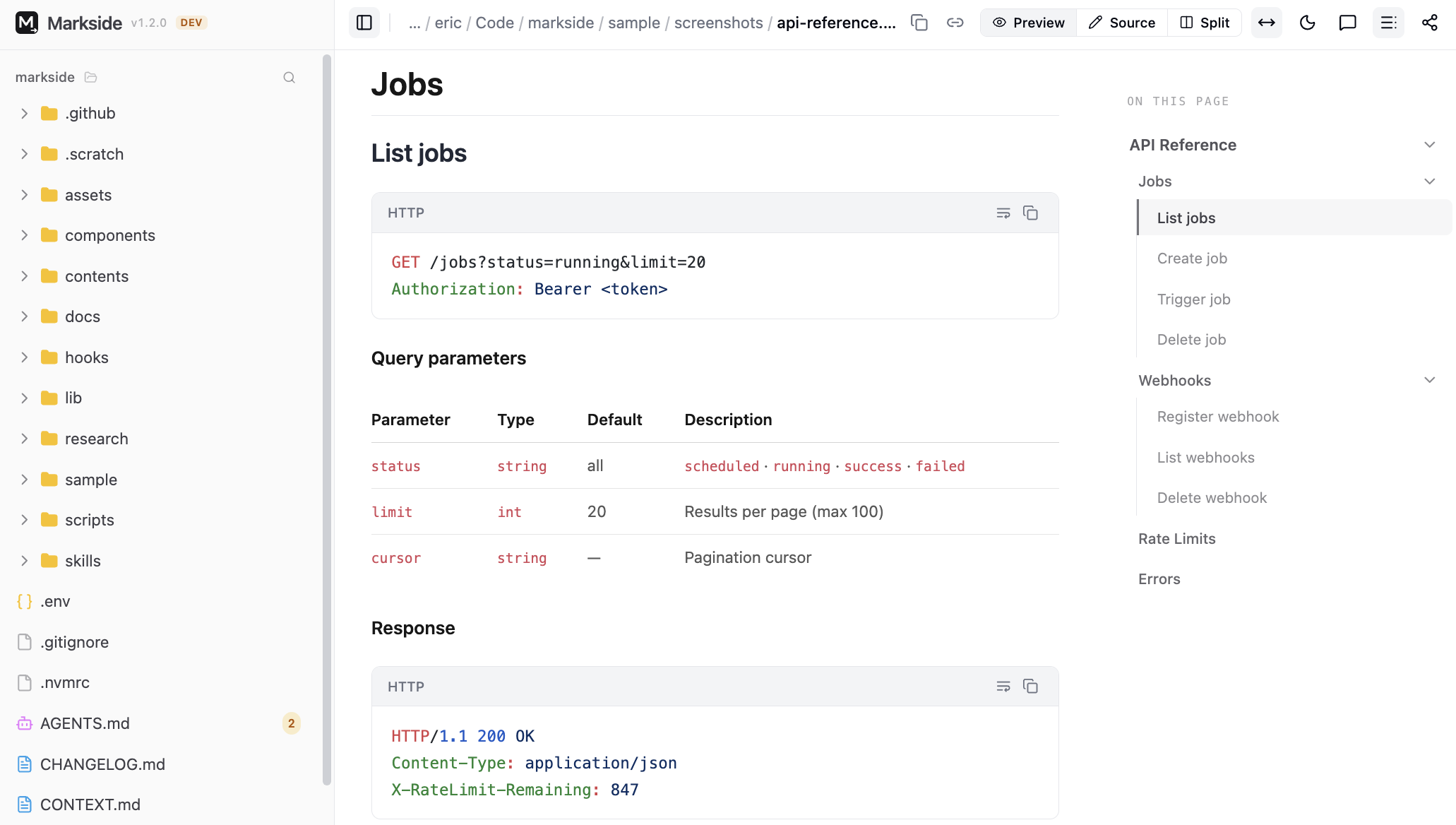This screenshot has width=1456, height=825.
Task: Copy the Response HTTP code block
Action: point(1030,686)
